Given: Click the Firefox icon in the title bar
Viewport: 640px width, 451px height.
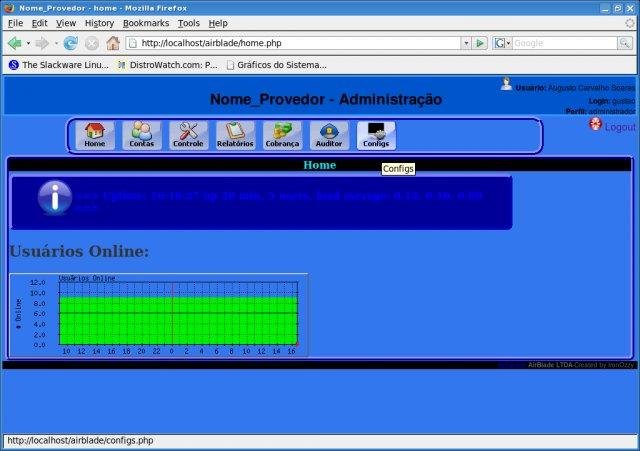Looking at the screenshot, I should pyautogui.click(x=9, y=8).
